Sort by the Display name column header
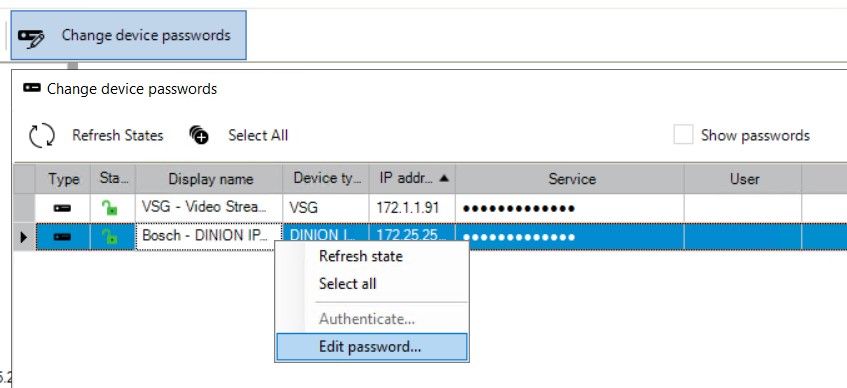The width and height of the screenshot is (847, 388). click(x=209, y=179)
